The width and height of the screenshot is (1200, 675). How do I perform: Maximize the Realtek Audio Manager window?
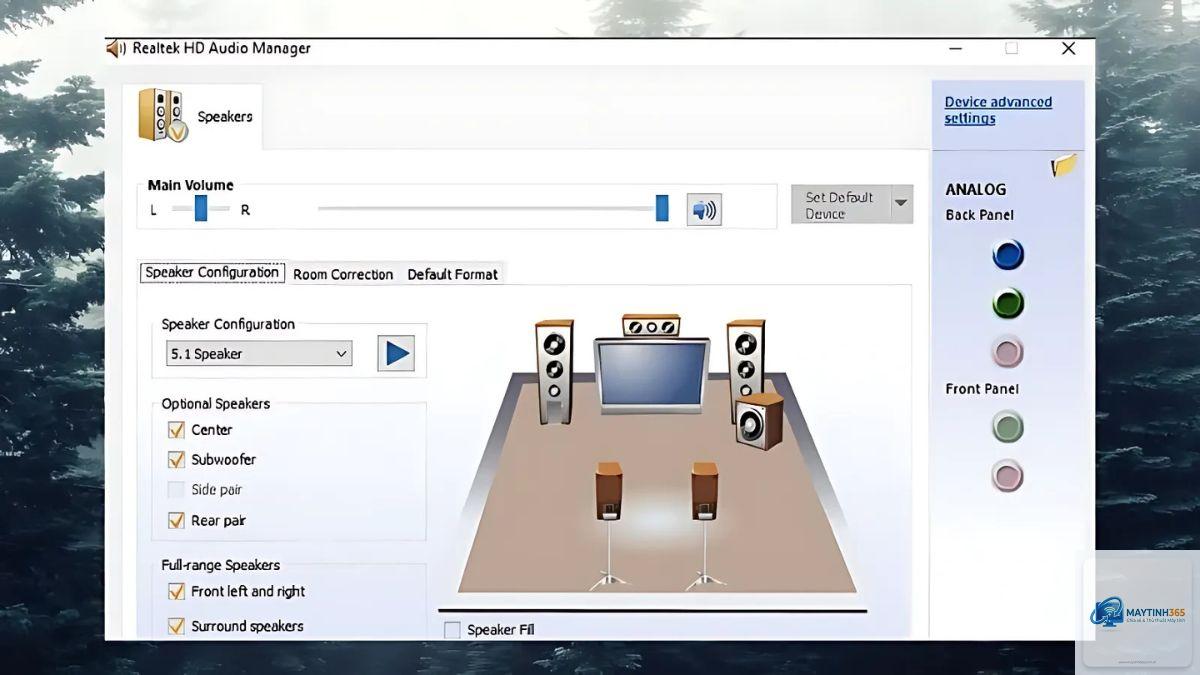(1011, 48)
